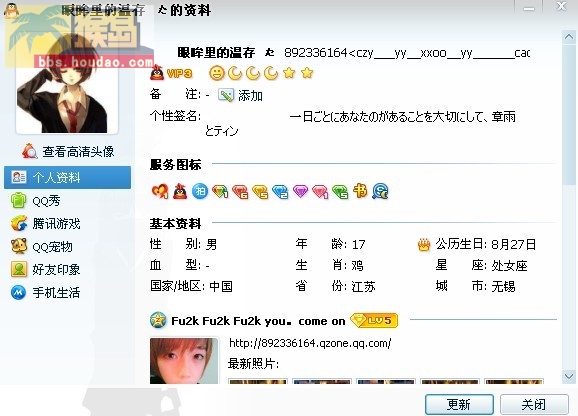This screenshot has width=578, height=416.
Task: Click 添加 to add a remark
Action: (x=250, y=96)
